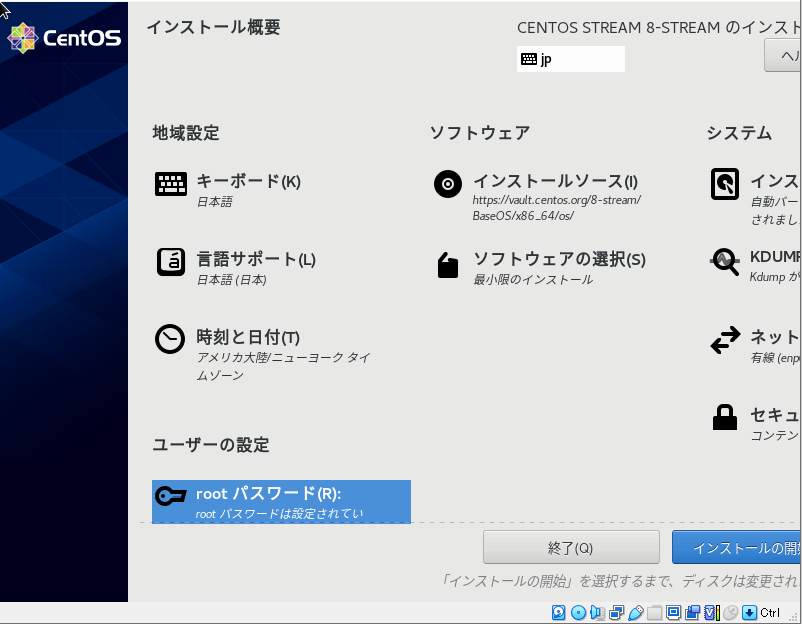Click the vault.centos.org source URL text
Screen dimensions: 802x624
click(x=556, y=208)
